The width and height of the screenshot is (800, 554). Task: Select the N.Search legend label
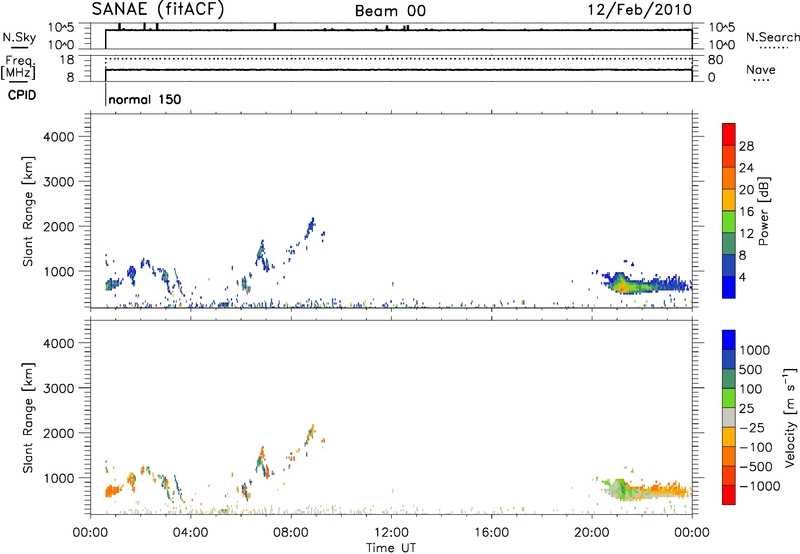coord(772,37)
